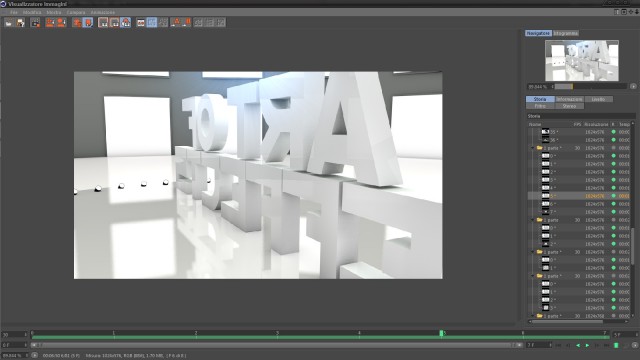The image size is (640, 360).
Task: Play the animation forward
Action: tap(587, 346)
